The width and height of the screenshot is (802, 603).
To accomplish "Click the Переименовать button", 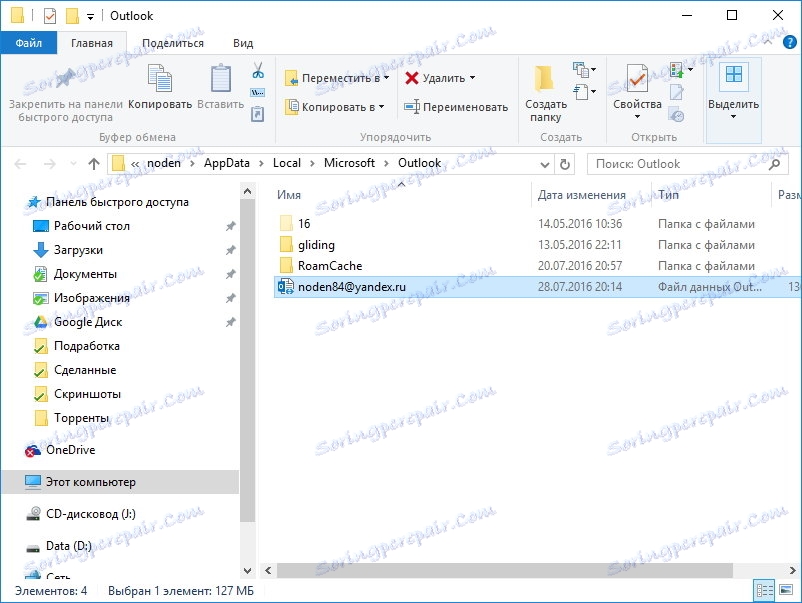I will pos(456,107).
